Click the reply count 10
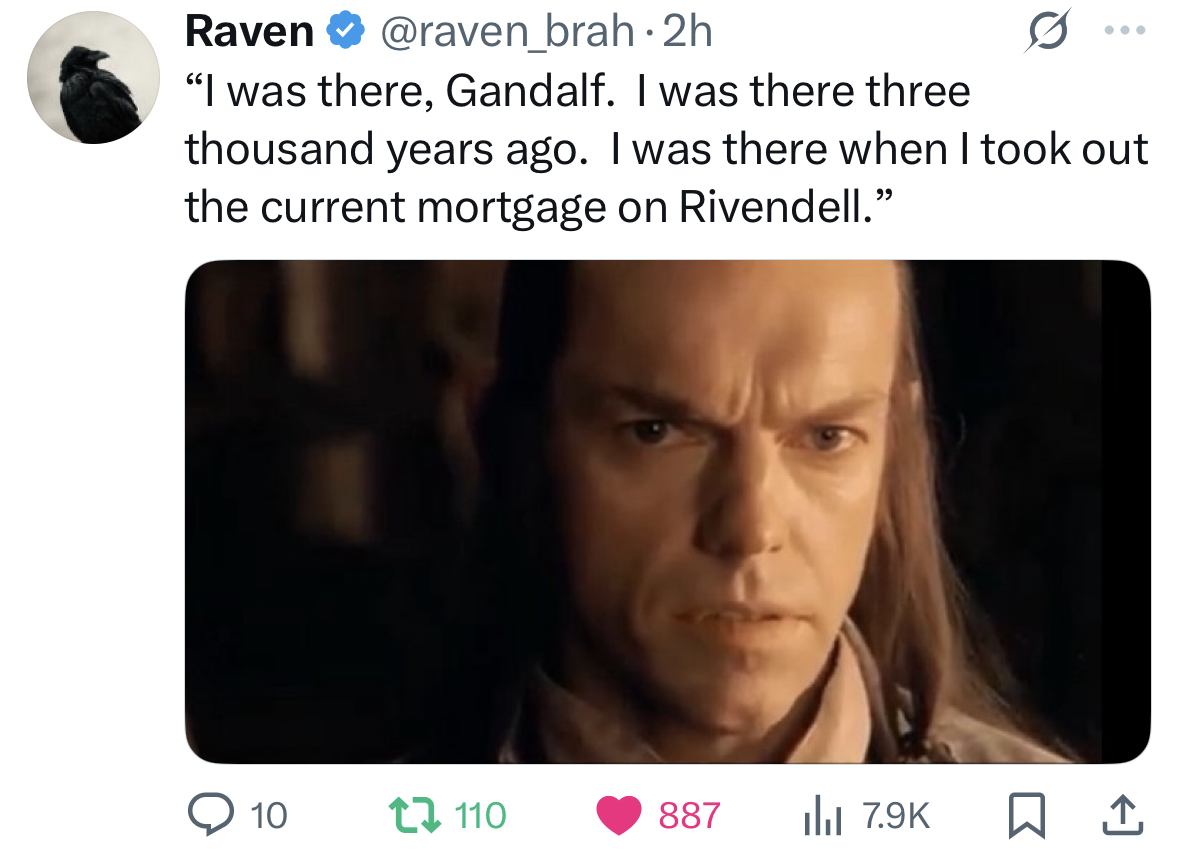 tap(267, 816)
